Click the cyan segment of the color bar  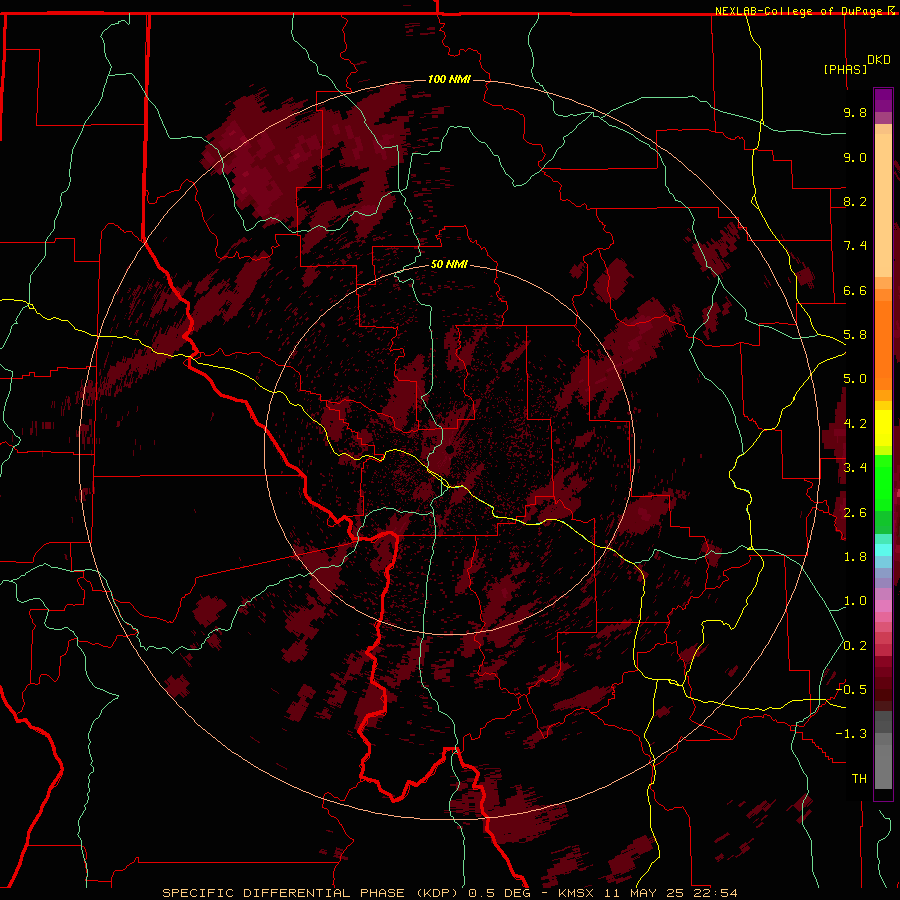click(x=883, y=549)
